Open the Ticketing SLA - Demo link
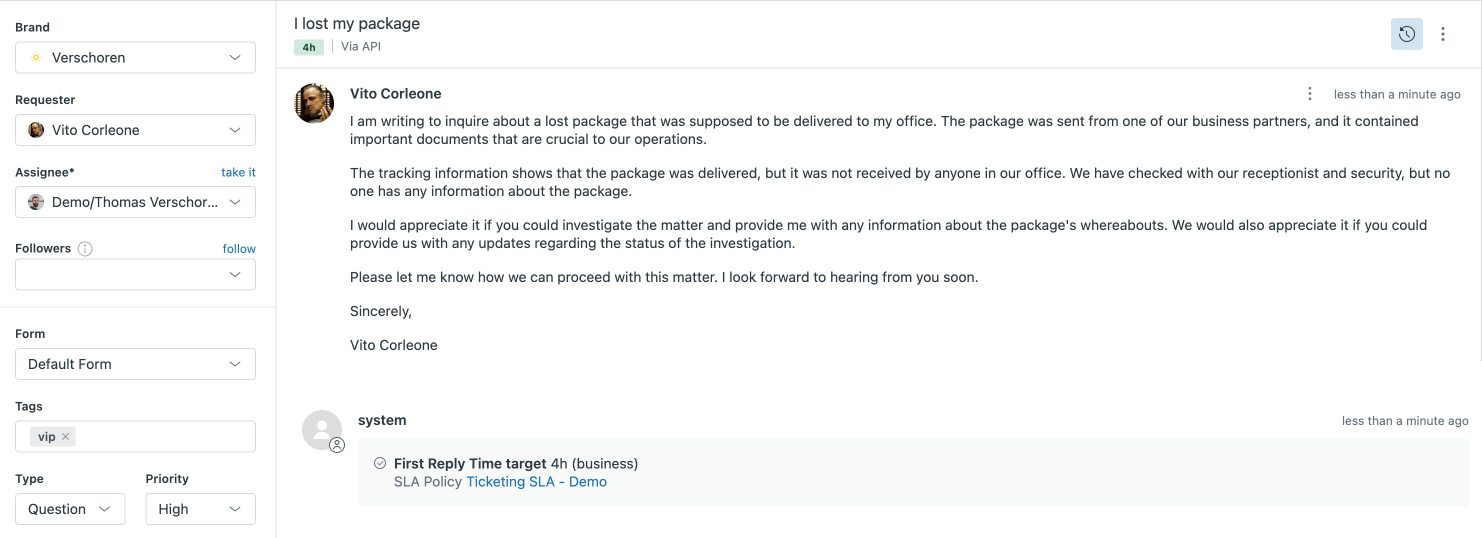The height and width of the screenshot is (538, 1482). pyautogui.click(x=536, y=482)
